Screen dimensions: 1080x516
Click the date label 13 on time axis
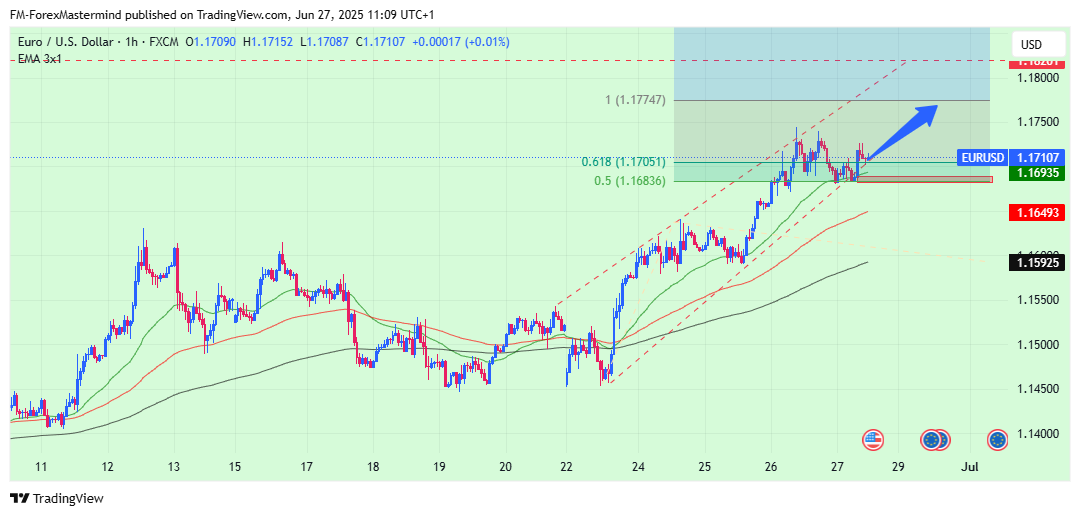pyautogui.click(x=174, y=467)
